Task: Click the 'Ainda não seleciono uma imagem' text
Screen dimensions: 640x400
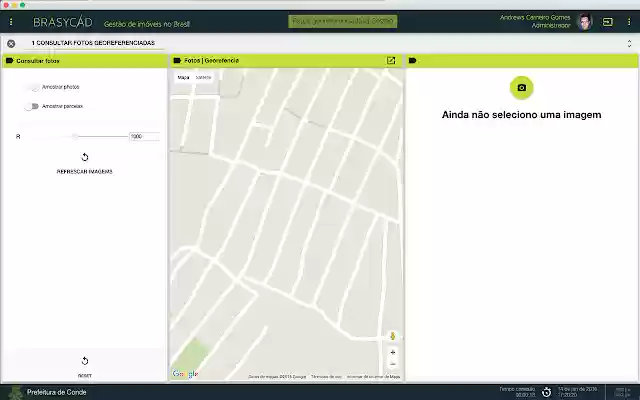Action: point(521,115)
